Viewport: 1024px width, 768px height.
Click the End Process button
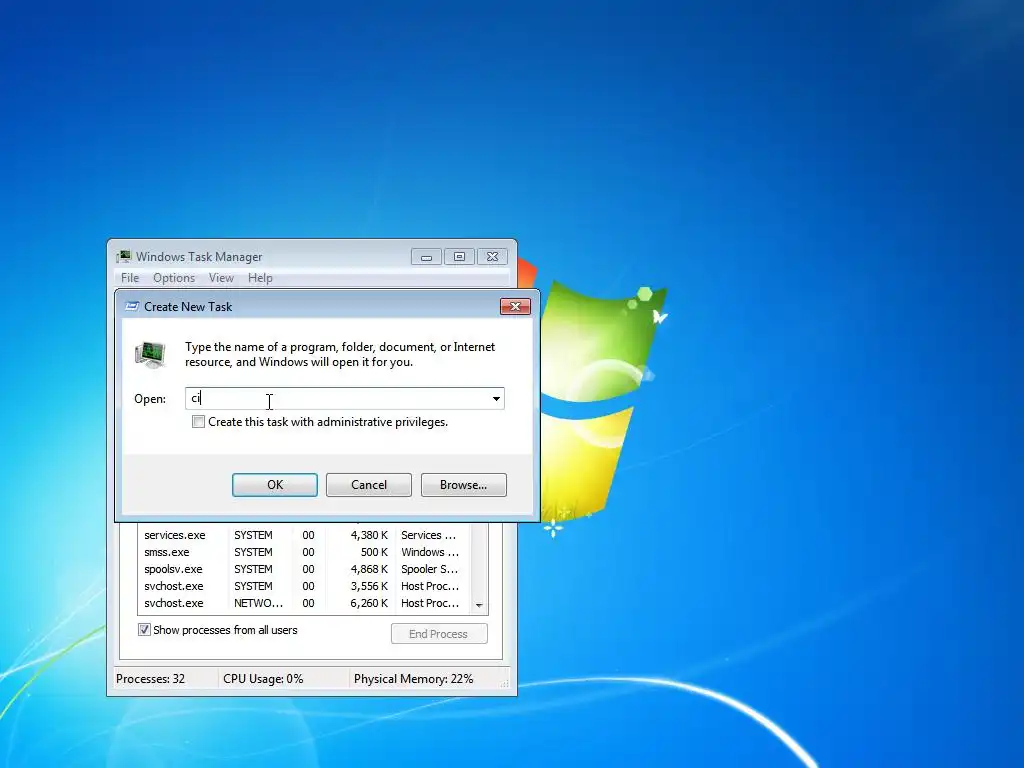439,633
